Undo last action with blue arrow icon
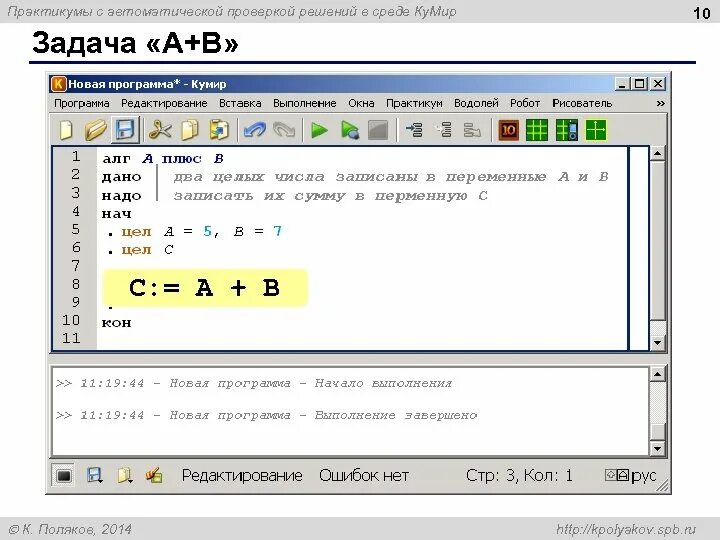Viewport: 720px width, 540px height. pos(255,130)
